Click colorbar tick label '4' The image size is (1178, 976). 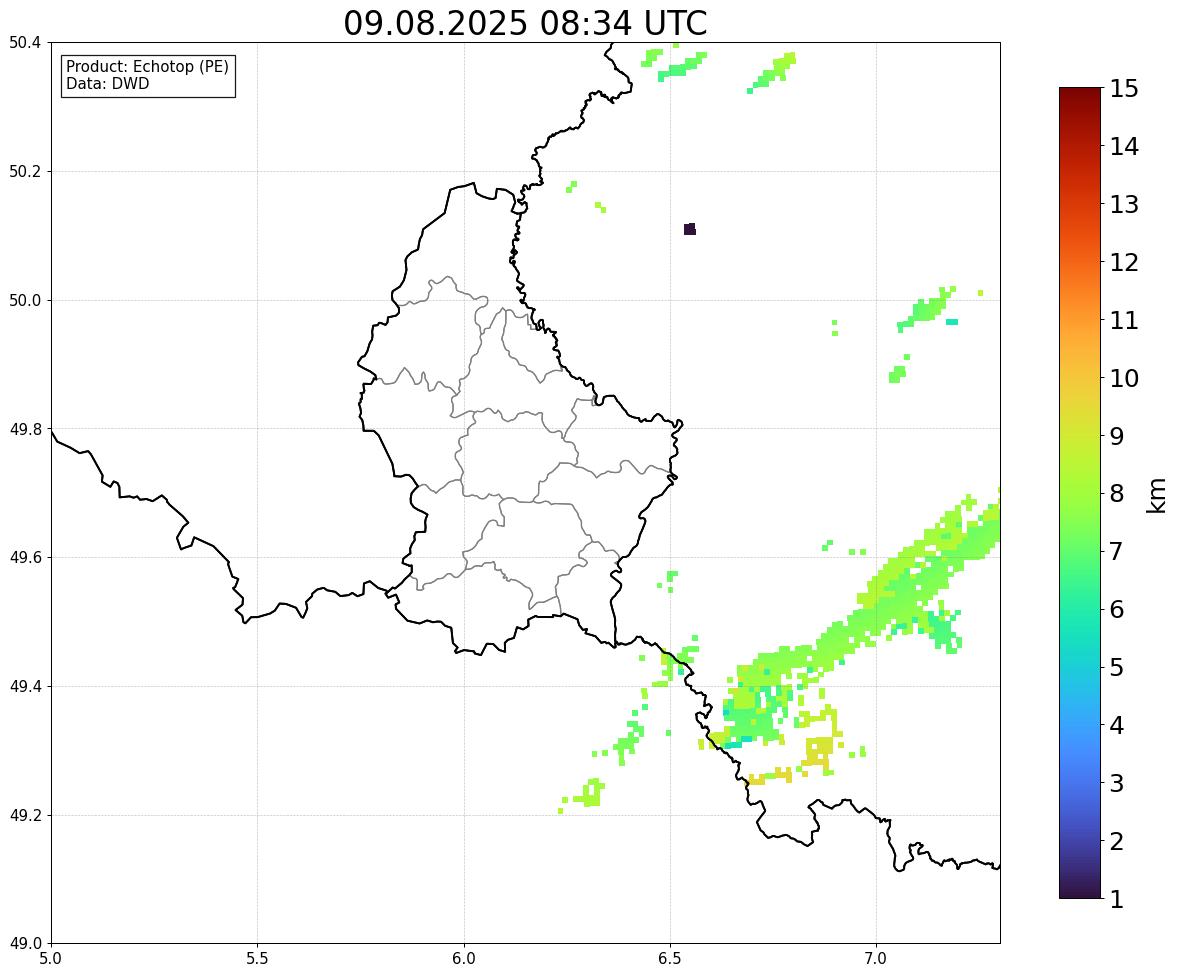[1116, 725]
